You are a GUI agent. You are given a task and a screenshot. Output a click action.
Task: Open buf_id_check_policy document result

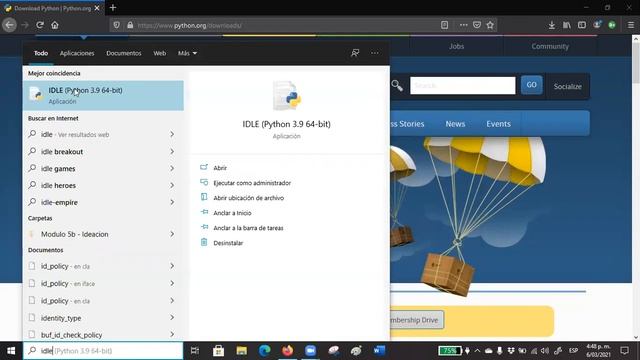click(x=71, y=335)
